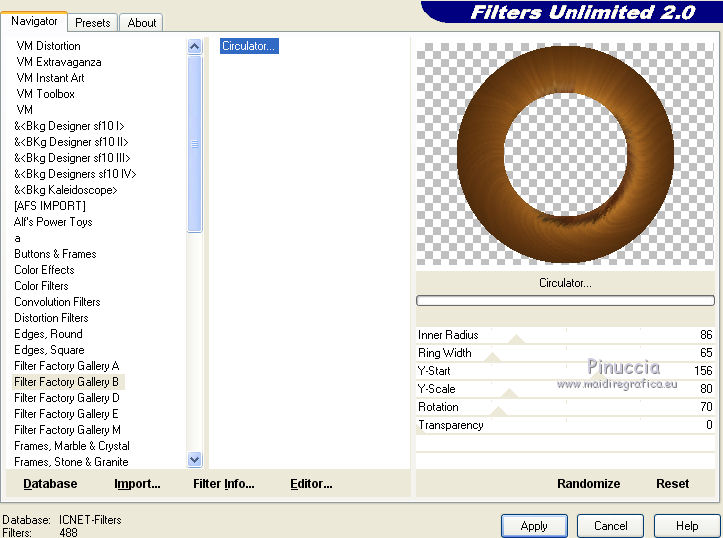The width and height of the screenshot is (723, 538).
Task: Click the filter list scroll-down arrow
Action: [x=195, y=460]
